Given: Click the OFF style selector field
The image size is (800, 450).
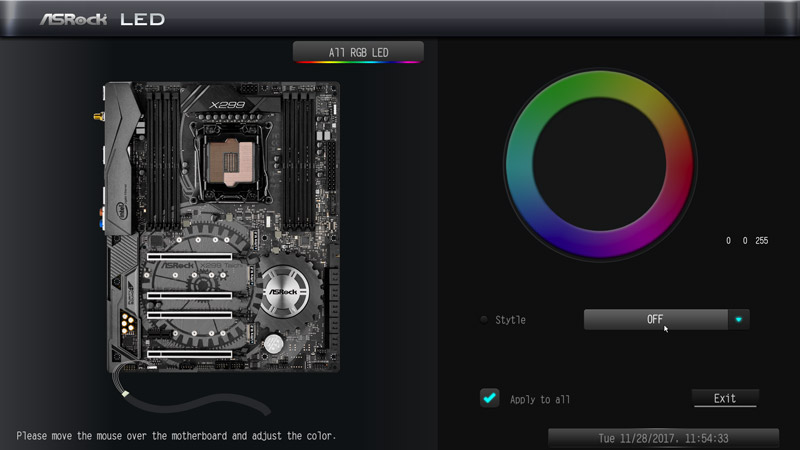Looking at the screenshot, I should click(656, 319).
